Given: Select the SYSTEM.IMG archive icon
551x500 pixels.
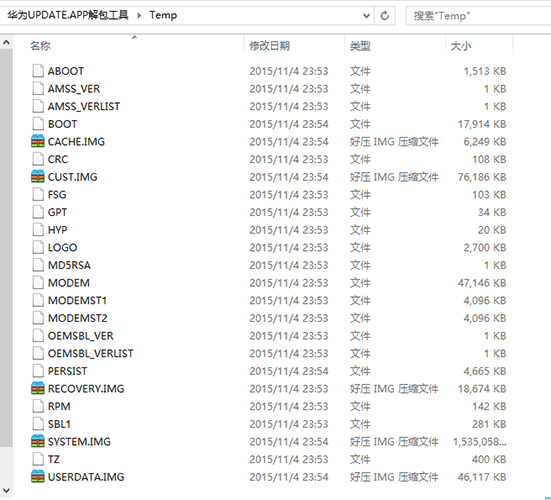Looking at the screenshot, I should coord(38,441).
